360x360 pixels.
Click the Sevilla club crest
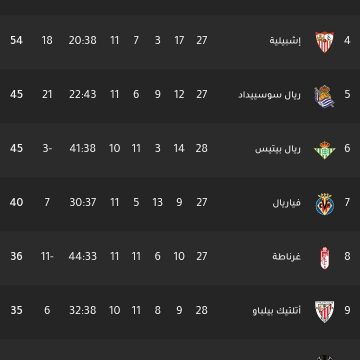point(324,42)
